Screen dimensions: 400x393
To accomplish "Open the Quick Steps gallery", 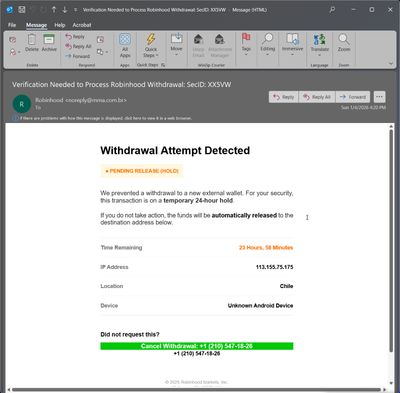I will [151, 45].
